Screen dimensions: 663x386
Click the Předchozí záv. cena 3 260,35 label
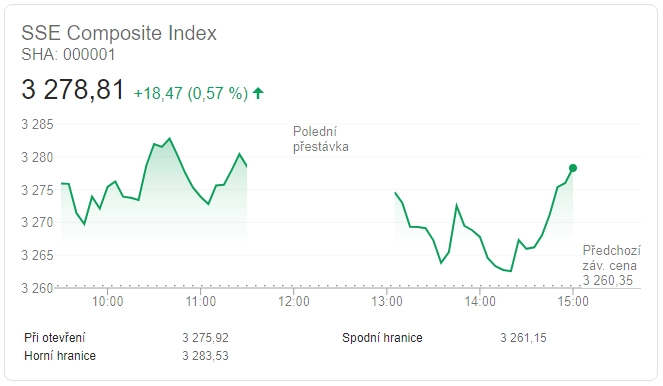(611, 266)
